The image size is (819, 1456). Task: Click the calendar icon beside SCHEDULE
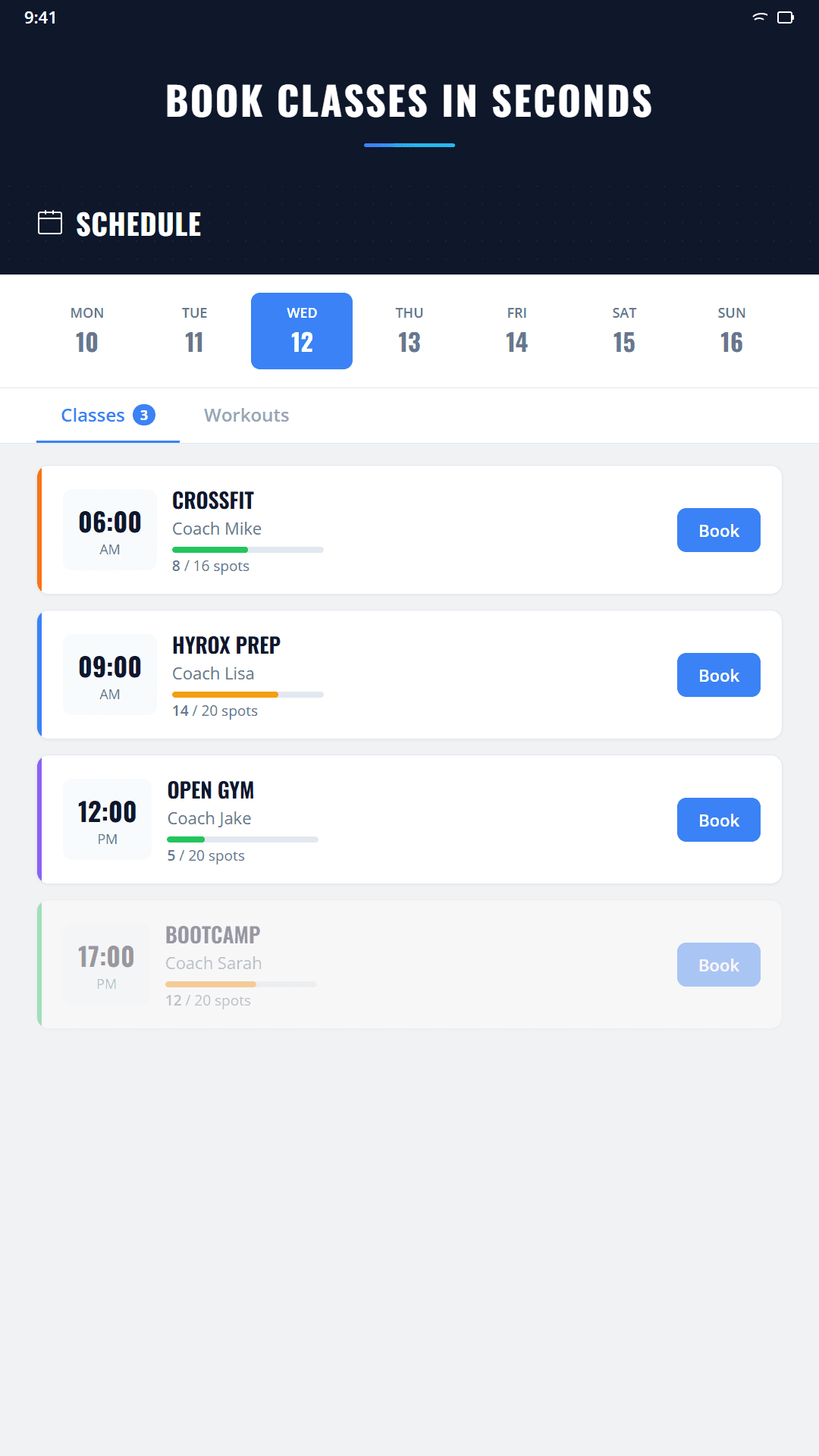pos(49,223)
